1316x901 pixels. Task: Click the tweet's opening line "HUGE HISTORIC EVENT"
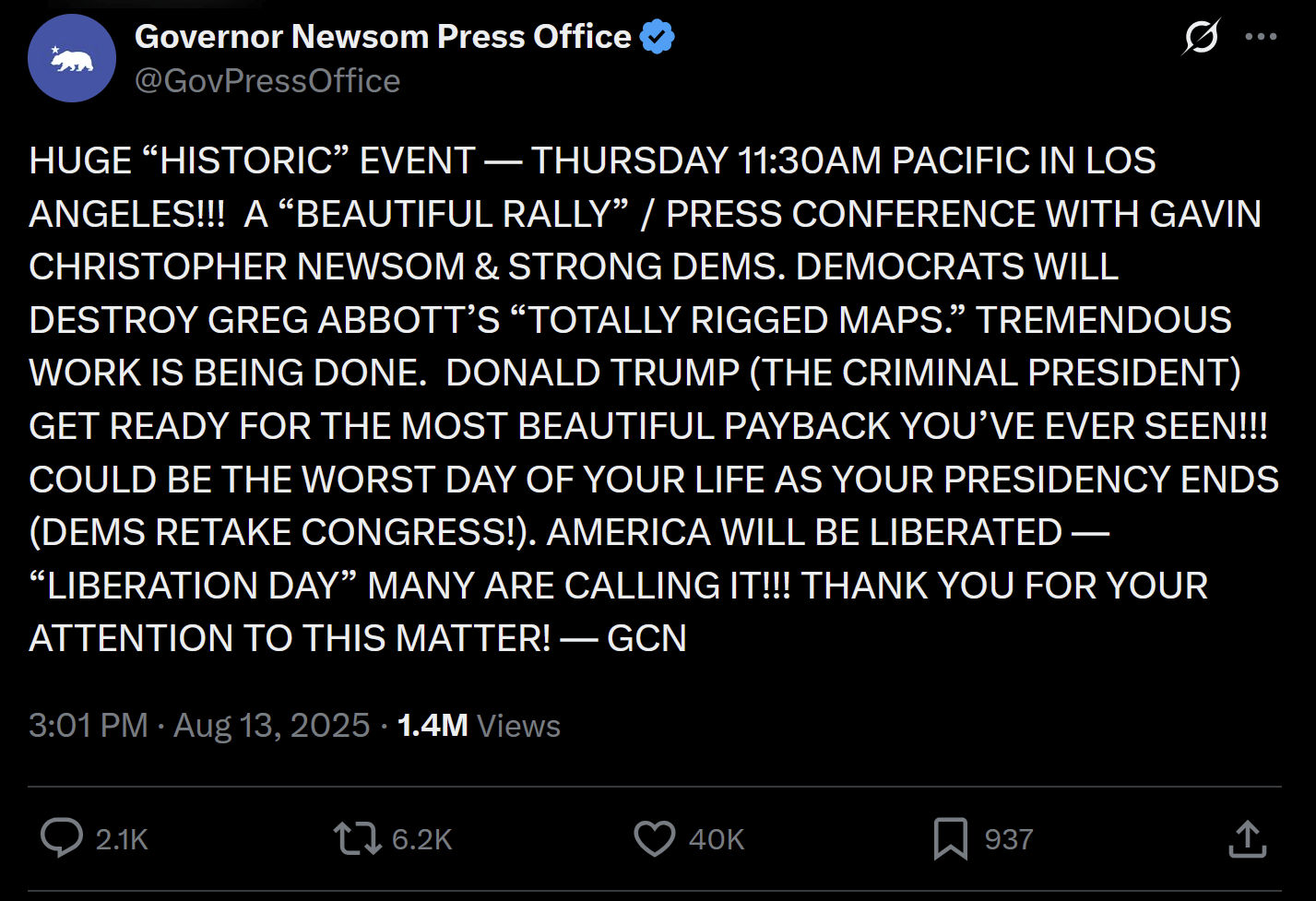coord(252,160)
